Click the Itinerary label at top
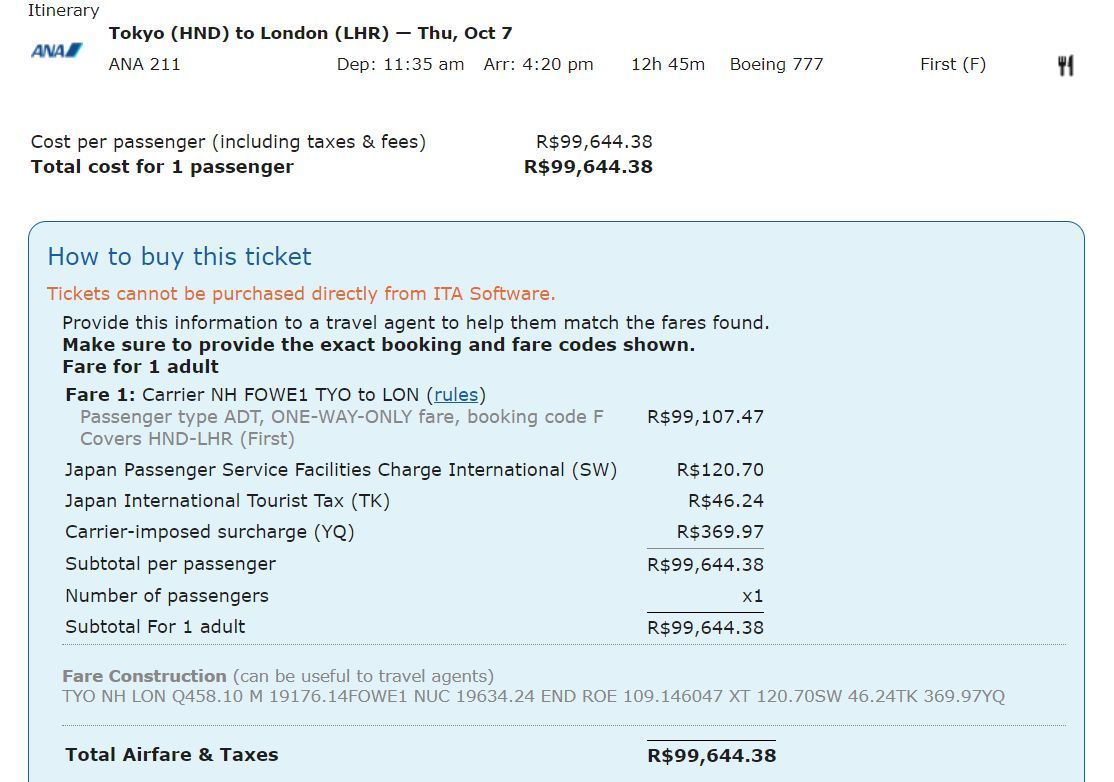1114x782 pixels. click(x=63, y=11)
